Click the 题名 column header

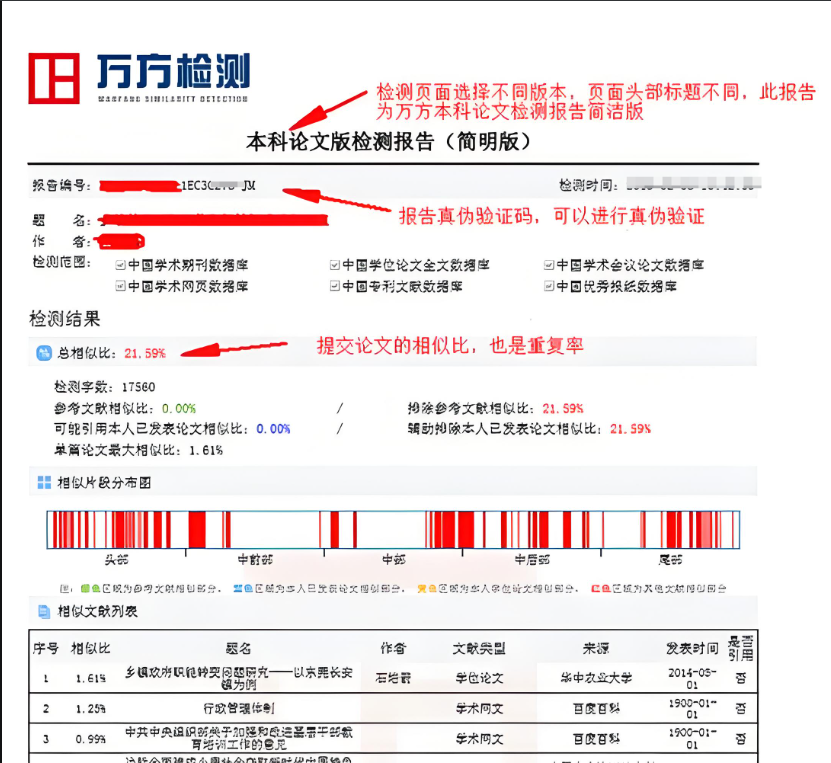(238, 648)
